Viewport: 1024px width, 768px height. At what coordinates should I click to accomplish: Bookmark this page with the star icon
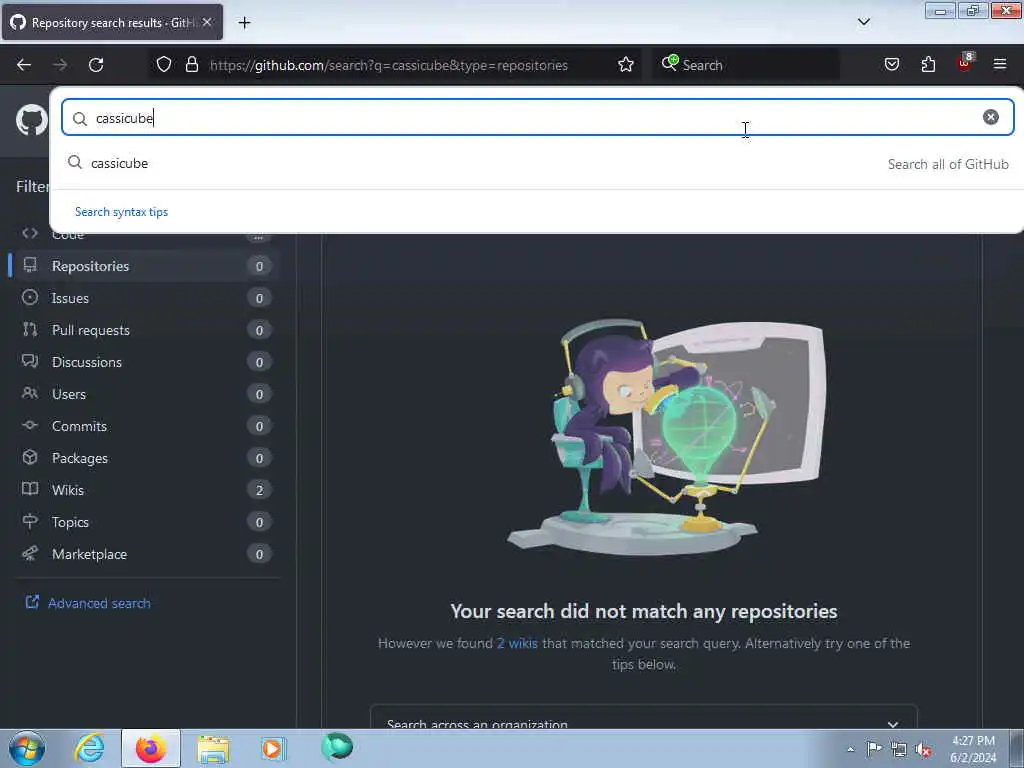[626, 65]
